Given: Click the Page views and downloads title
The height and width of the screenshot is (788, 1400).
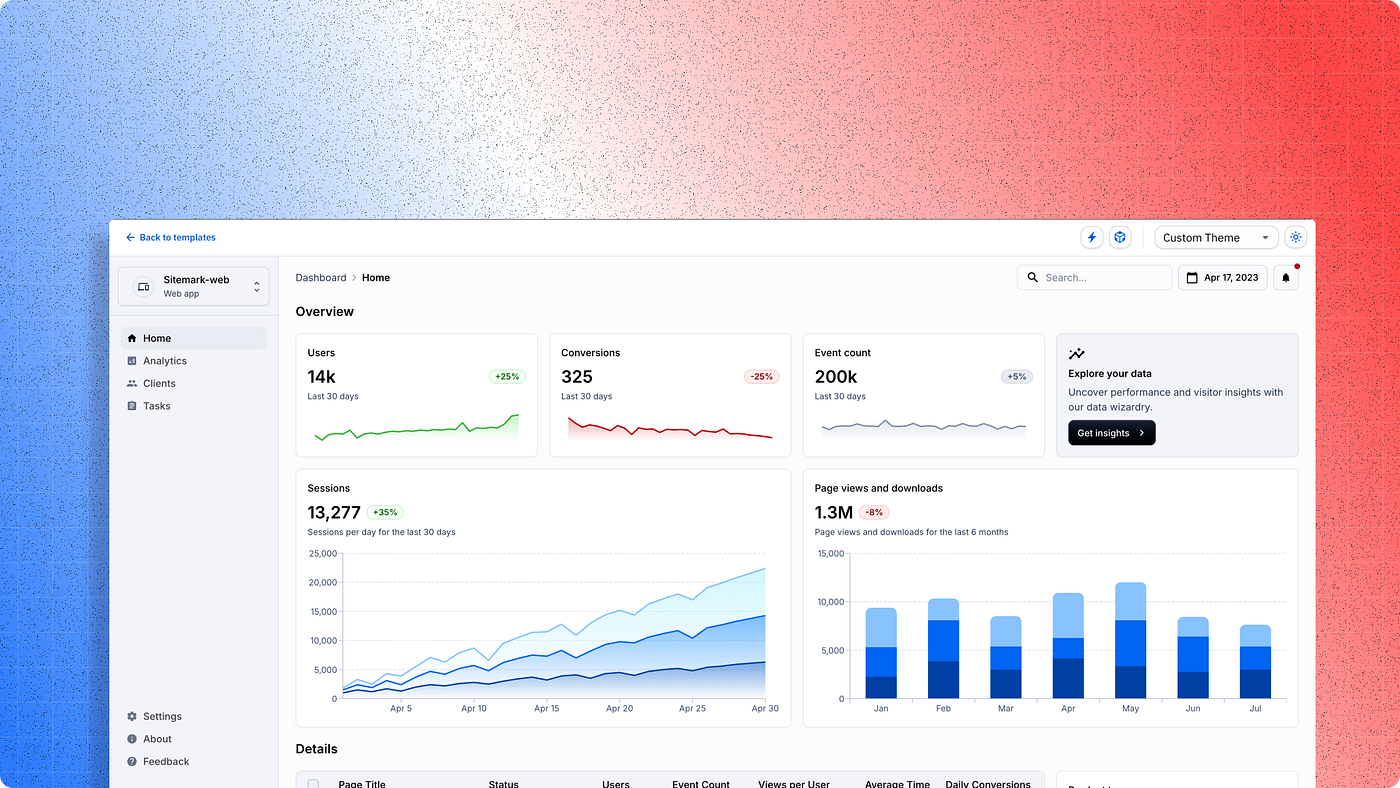Looking at the screenshot, I should tap(879, 488).
